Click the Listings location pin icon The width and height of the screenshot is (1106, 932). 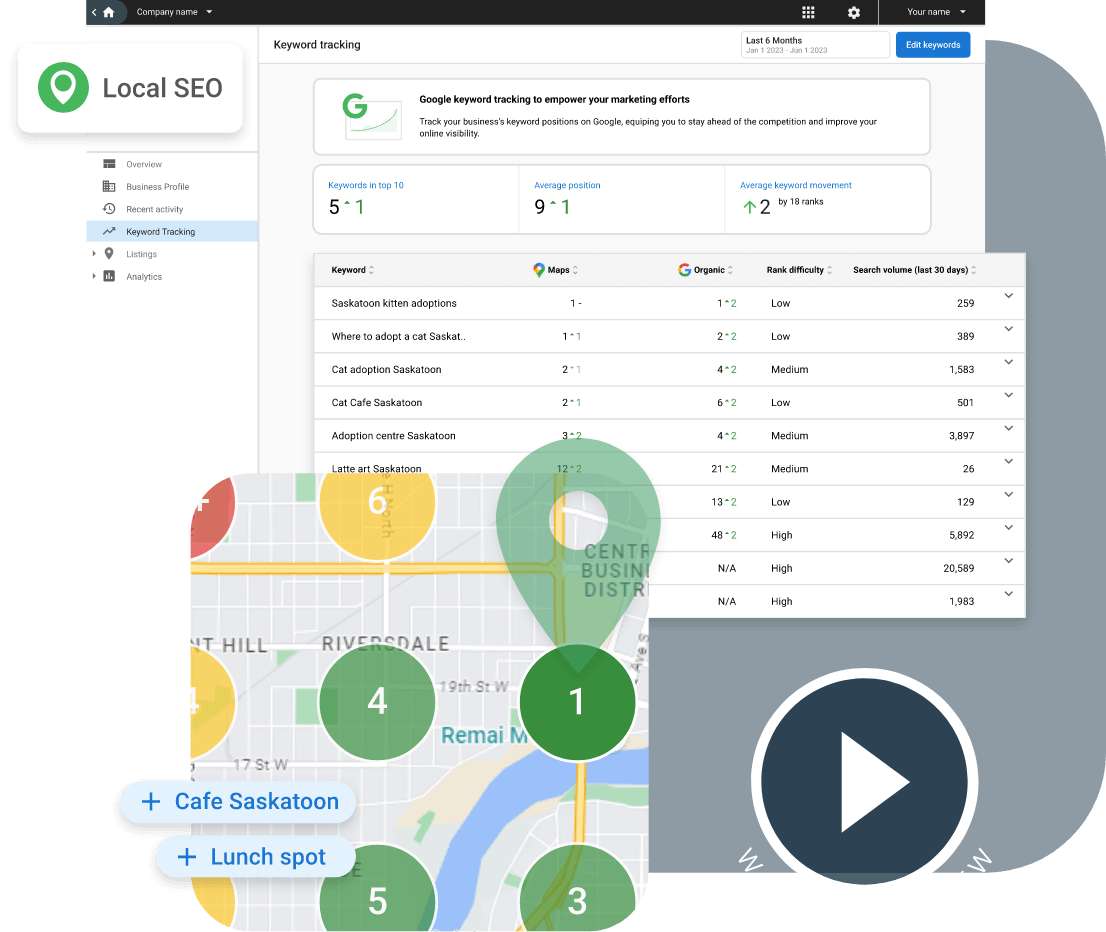tap(109, 254)
